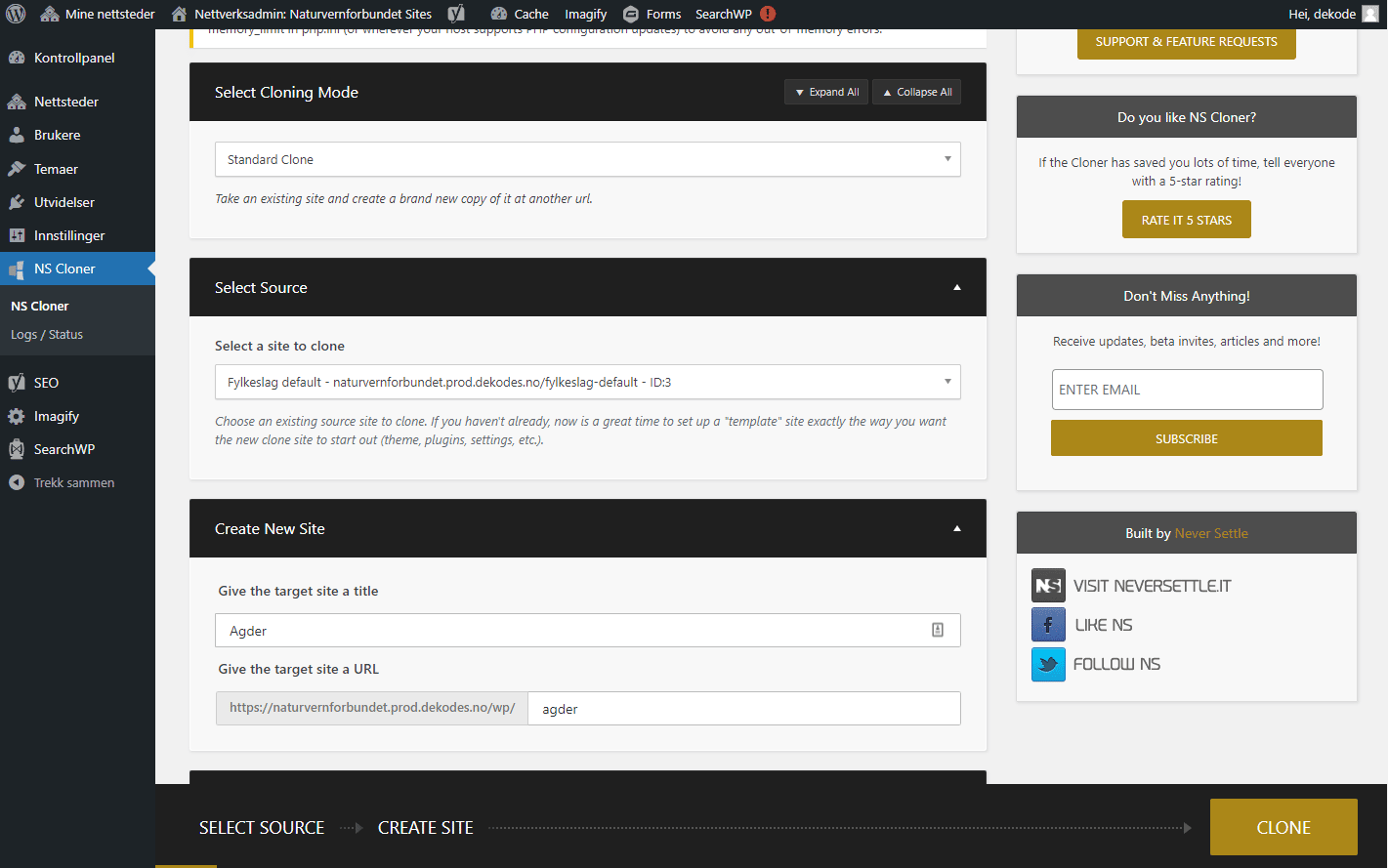Click the Visit NeverSettle.it logo icon
Viewport: 1388px width, 868px height.
[1048, 586]
